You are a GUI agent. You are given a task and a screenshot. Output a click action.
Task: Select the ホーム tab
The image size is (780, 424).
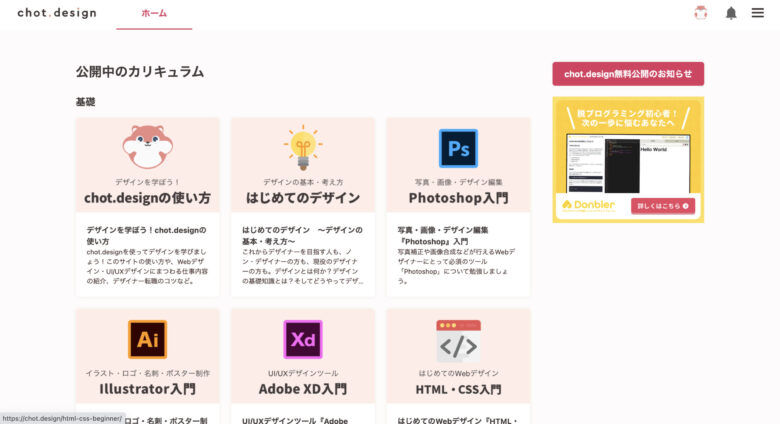click(154, 14)
